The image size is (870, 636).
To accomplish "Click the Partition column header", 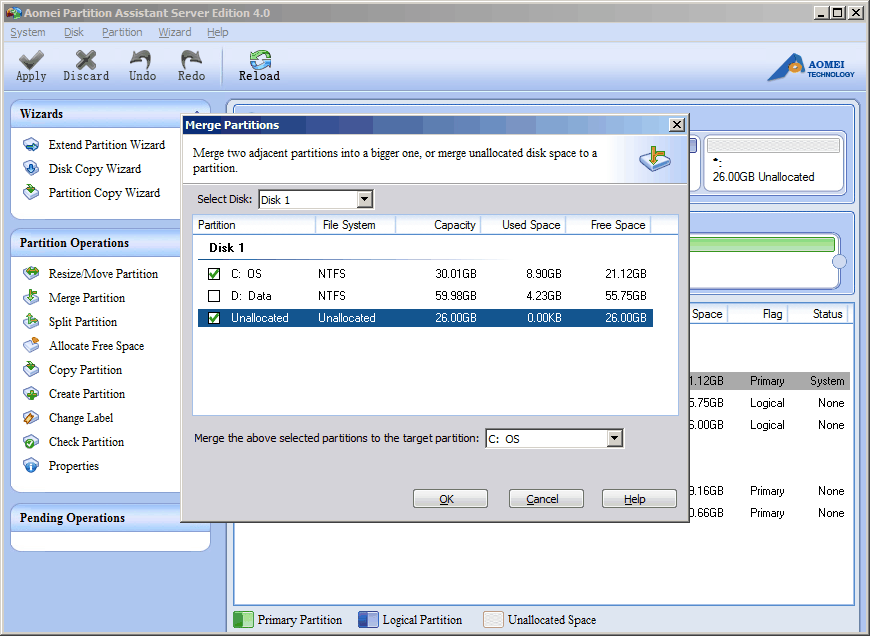I will coord(254,225).
